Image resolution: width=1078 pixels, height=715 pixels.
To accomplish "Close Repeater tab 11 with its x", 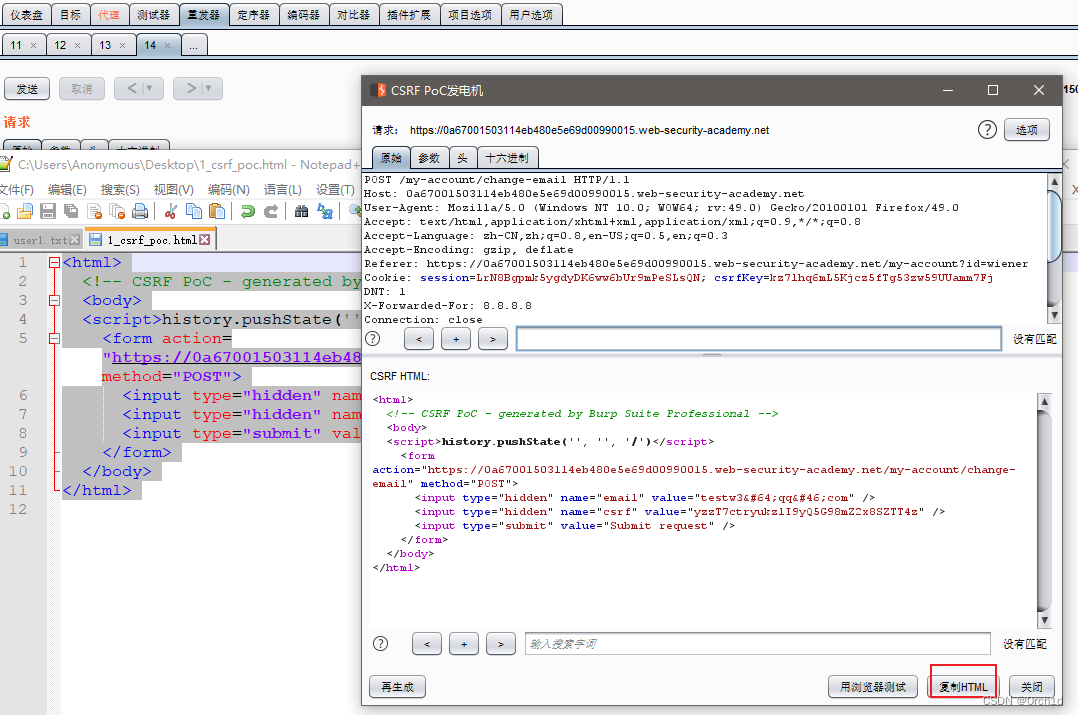I will pos(33,45).
